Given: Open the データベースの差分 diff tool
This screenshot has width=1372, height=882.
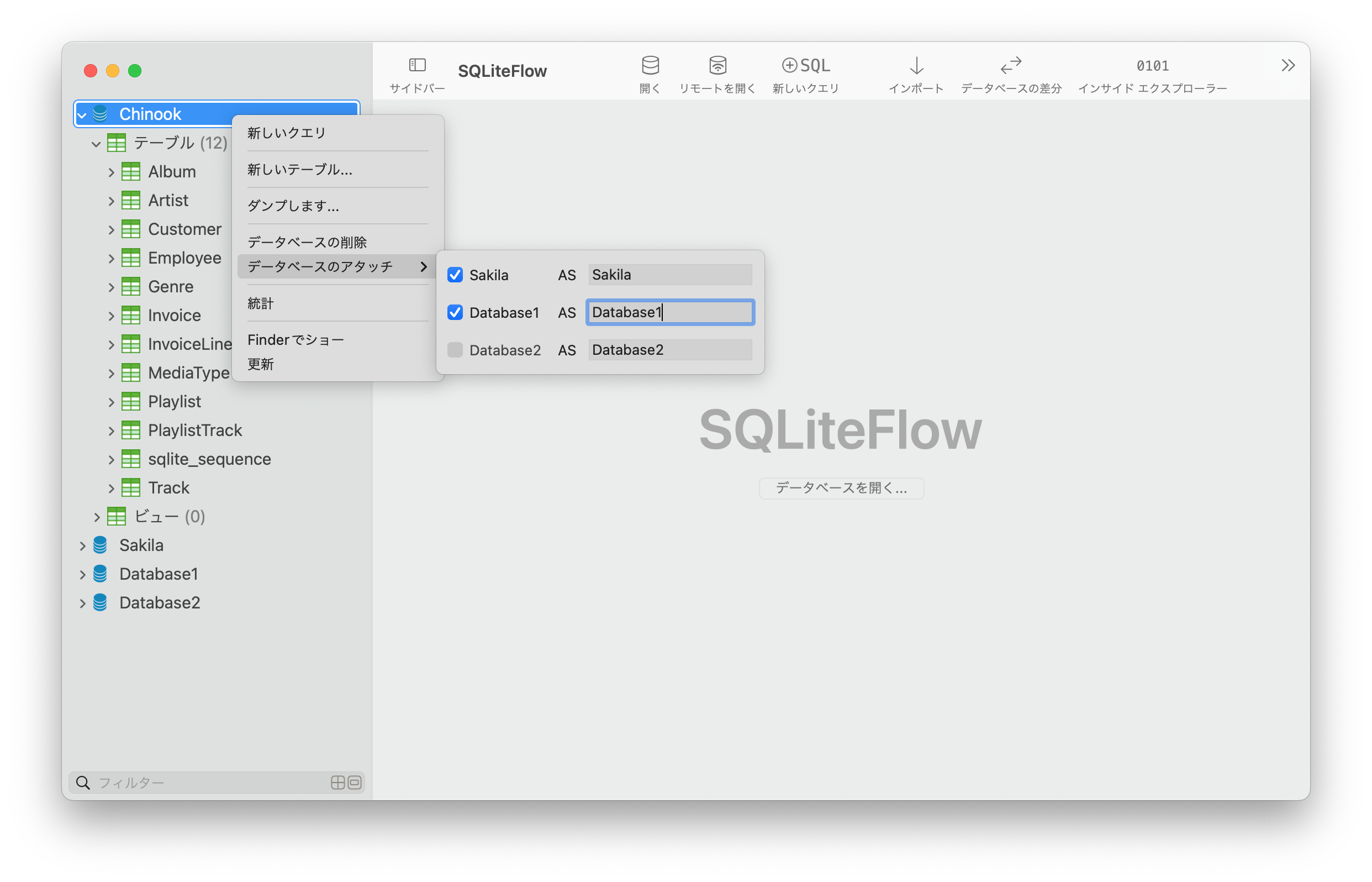Looking at the screenshot, I should click(1011, 65).
